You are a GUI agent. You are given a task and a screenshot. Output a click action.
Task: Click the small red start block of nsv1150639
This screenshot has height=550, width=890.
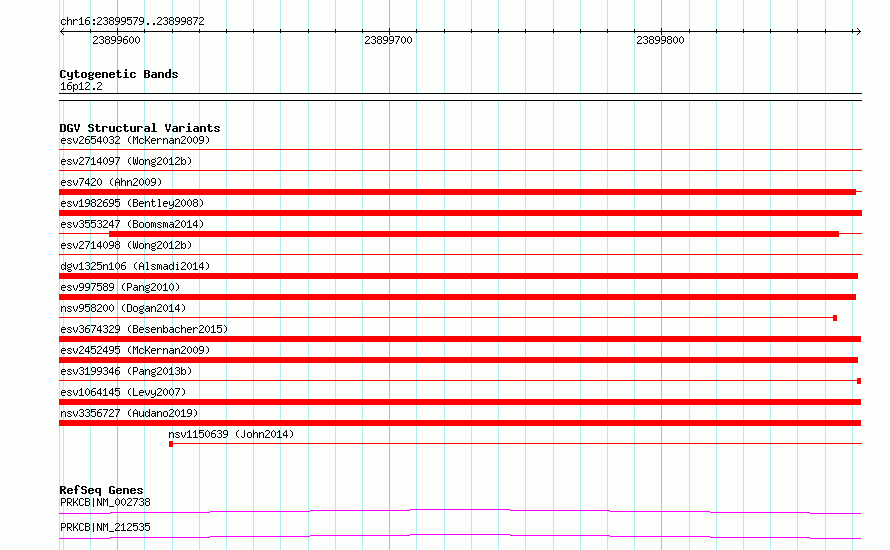tap(171, 444)
